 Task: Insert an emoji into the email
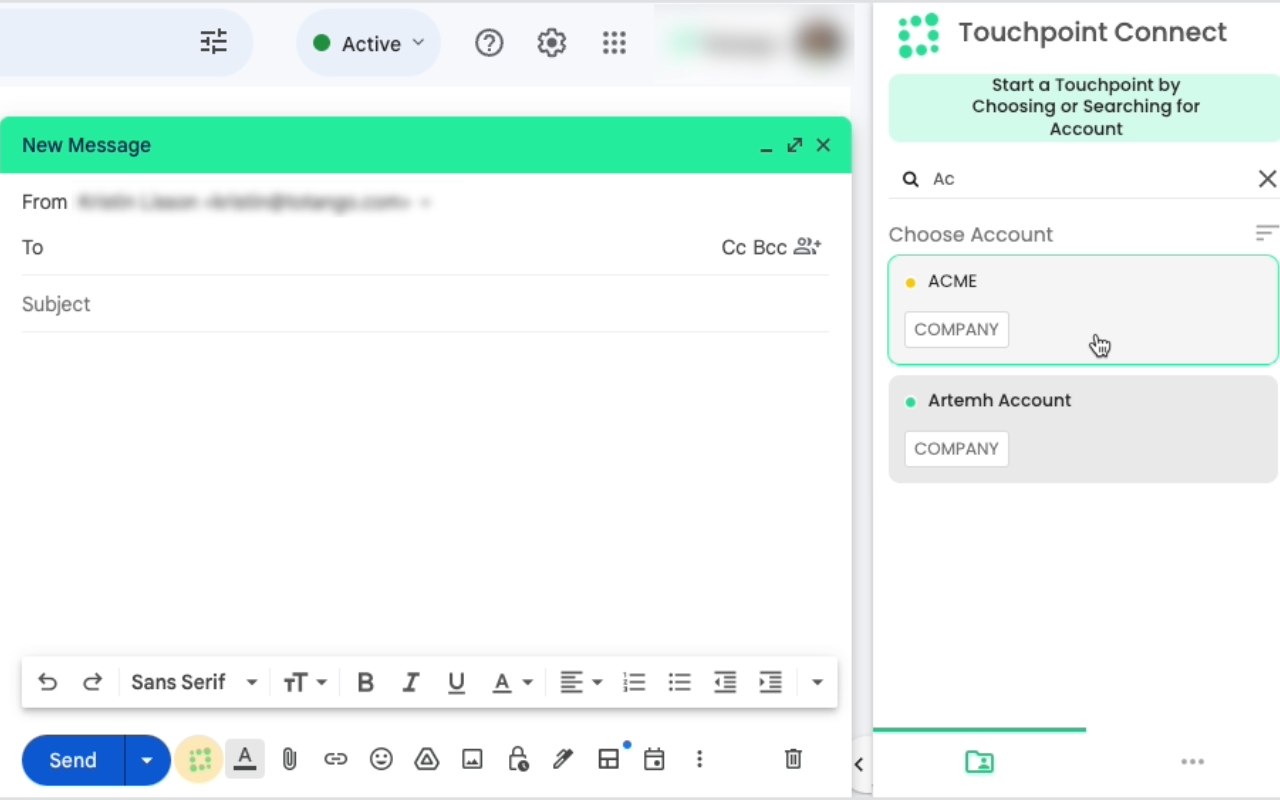[x=381, y=759]
